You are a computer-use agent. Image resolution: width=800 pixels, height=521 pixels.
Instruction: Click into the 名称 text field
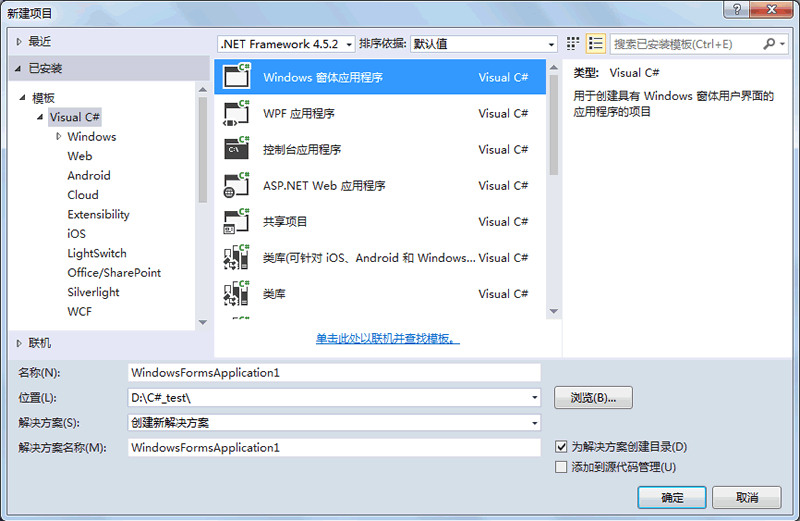(x=333, y=373)
